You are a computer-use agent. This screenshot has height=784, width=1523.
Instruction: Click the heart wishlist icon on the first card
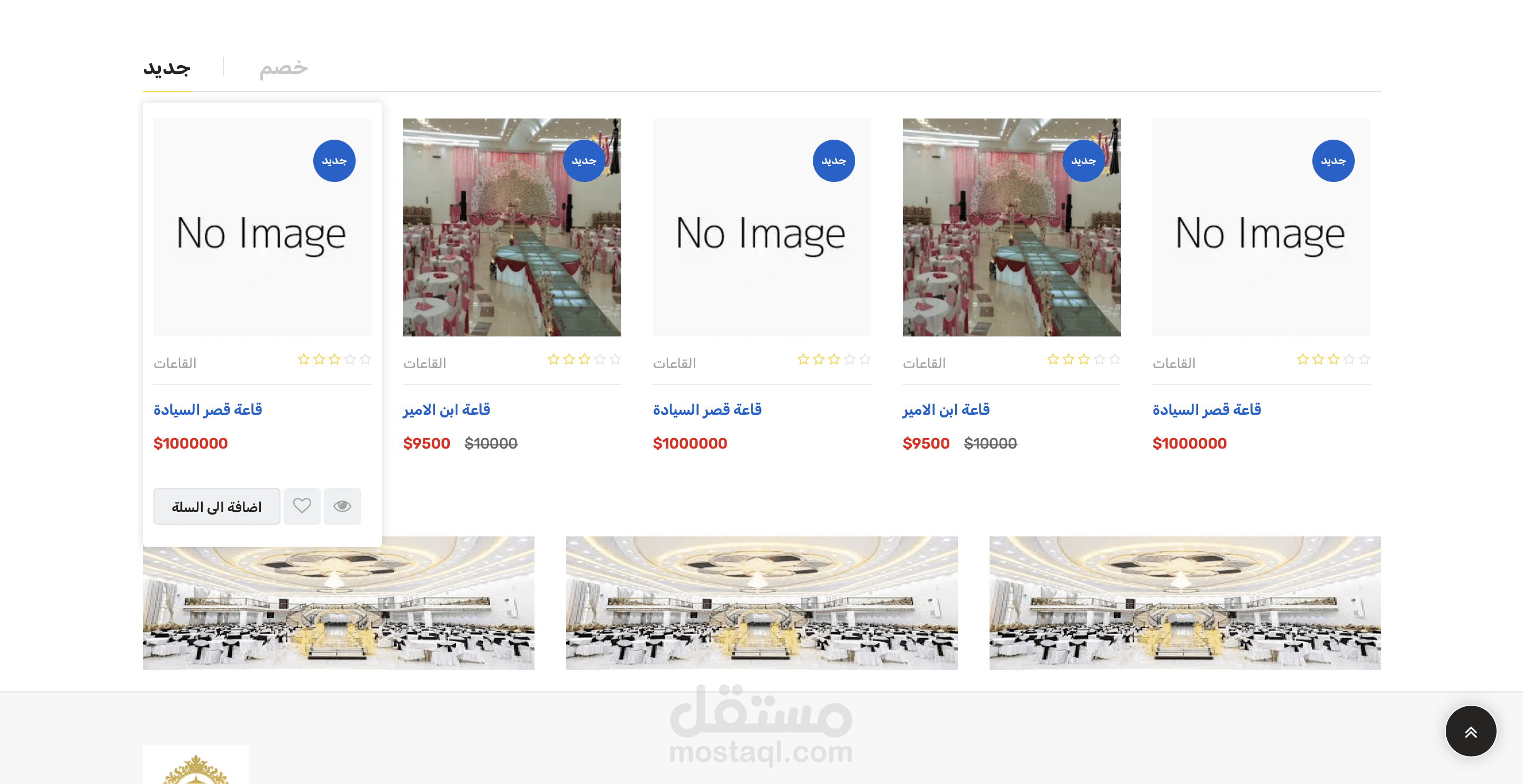302,506
